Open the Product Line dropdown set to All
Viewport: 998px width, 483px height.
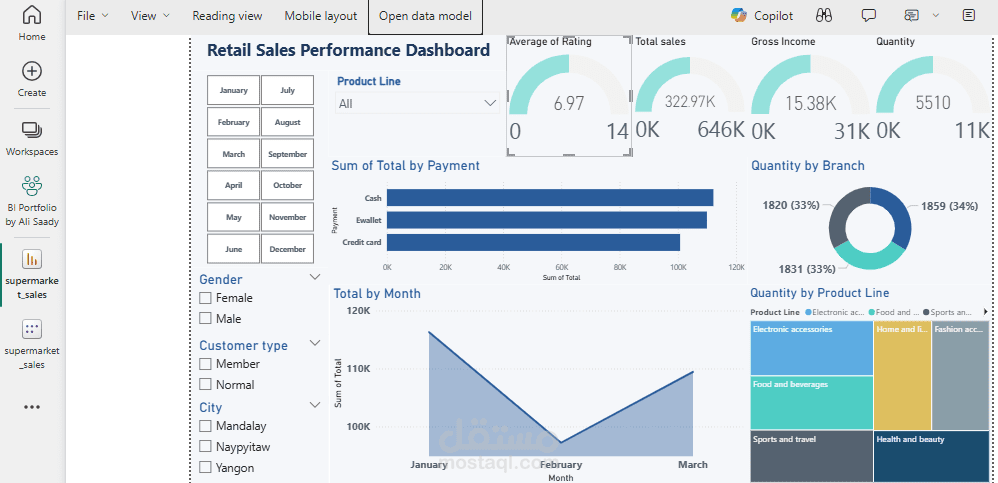418,103
